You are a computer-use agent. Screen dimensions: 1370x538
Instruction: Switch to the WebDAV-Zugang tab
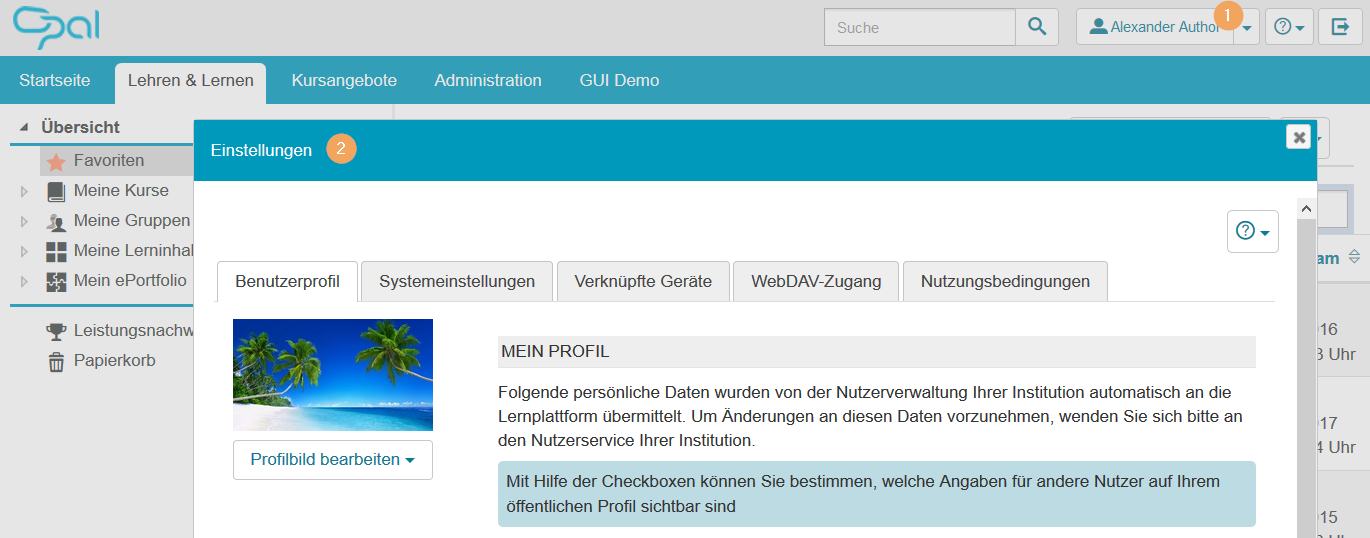(x=816, y=281)
